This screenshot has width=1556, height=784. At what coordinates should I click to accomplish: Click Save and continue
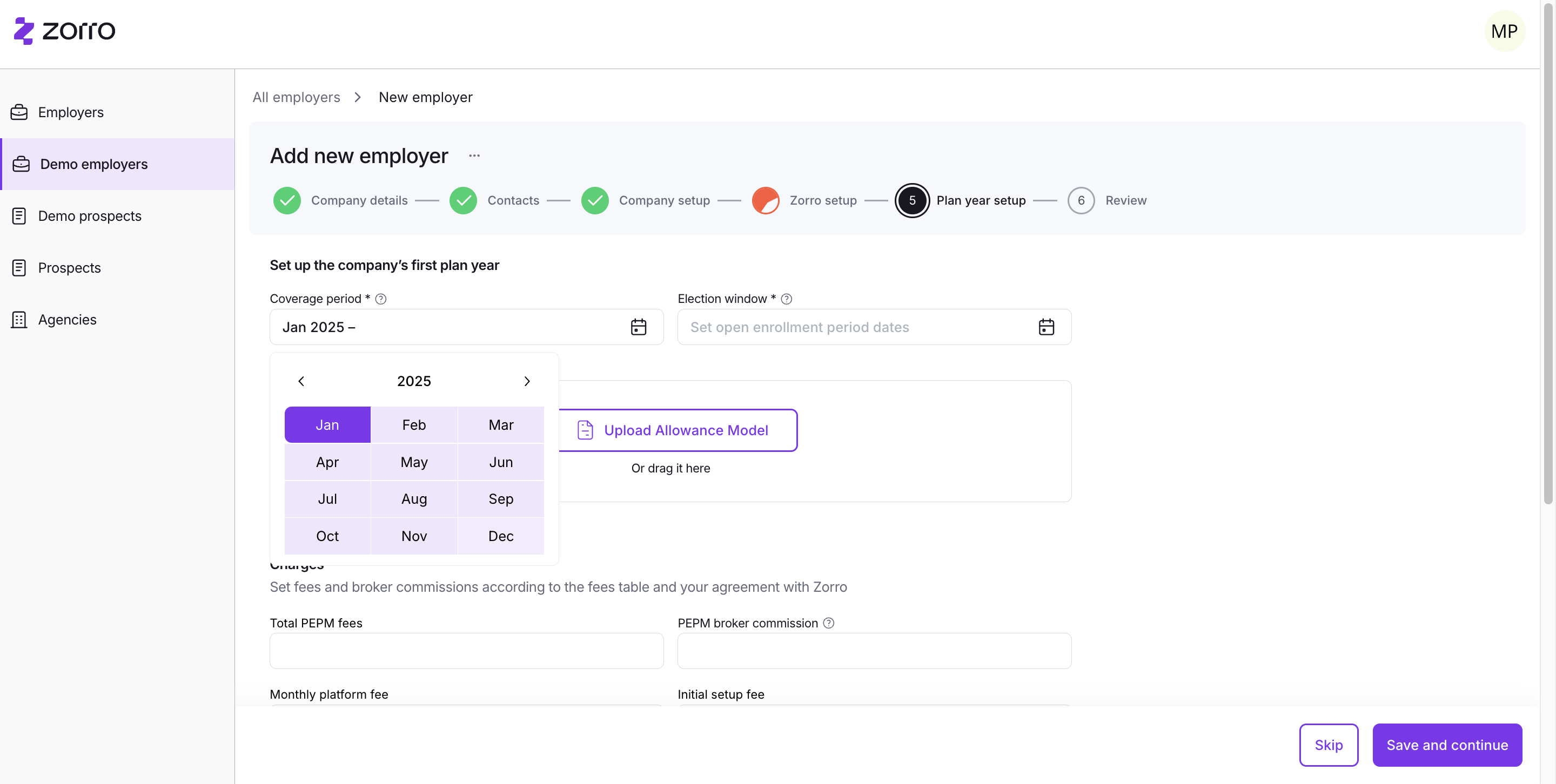[1447, 745]
